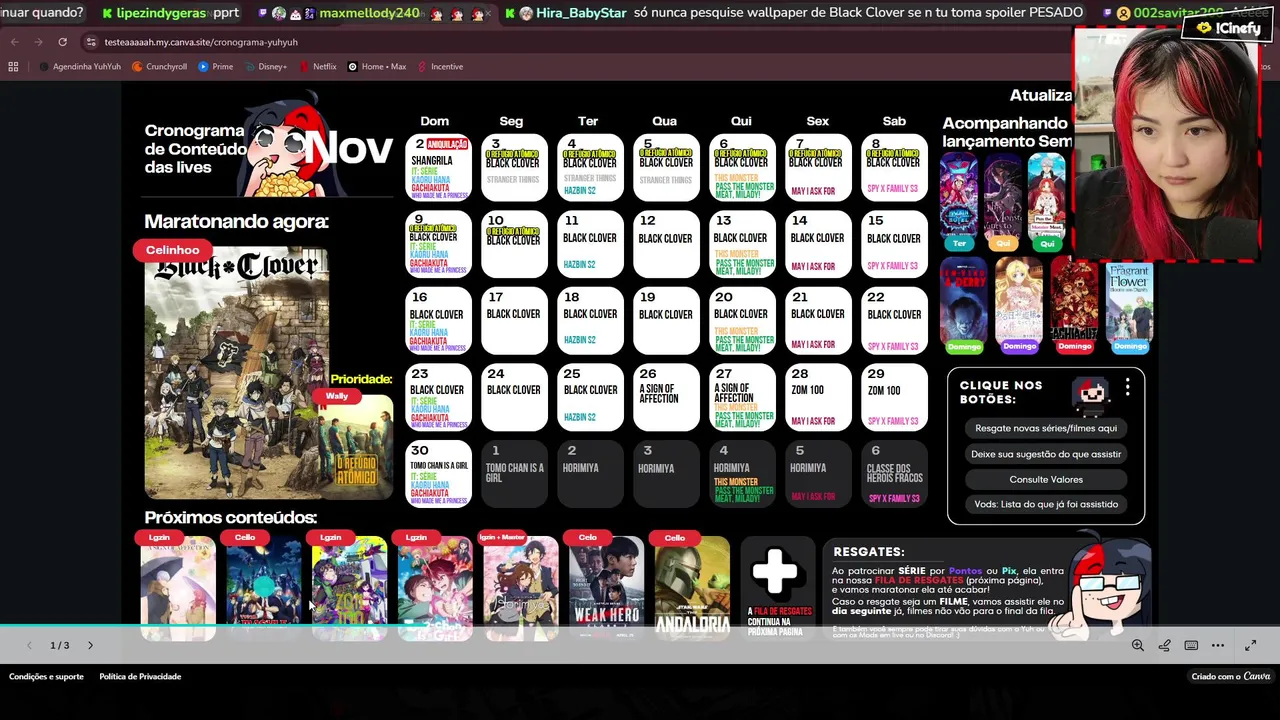The width and height of the screenshot is (1280, 720).
Task: Click the Wally red tag
Action: (337, 396)
